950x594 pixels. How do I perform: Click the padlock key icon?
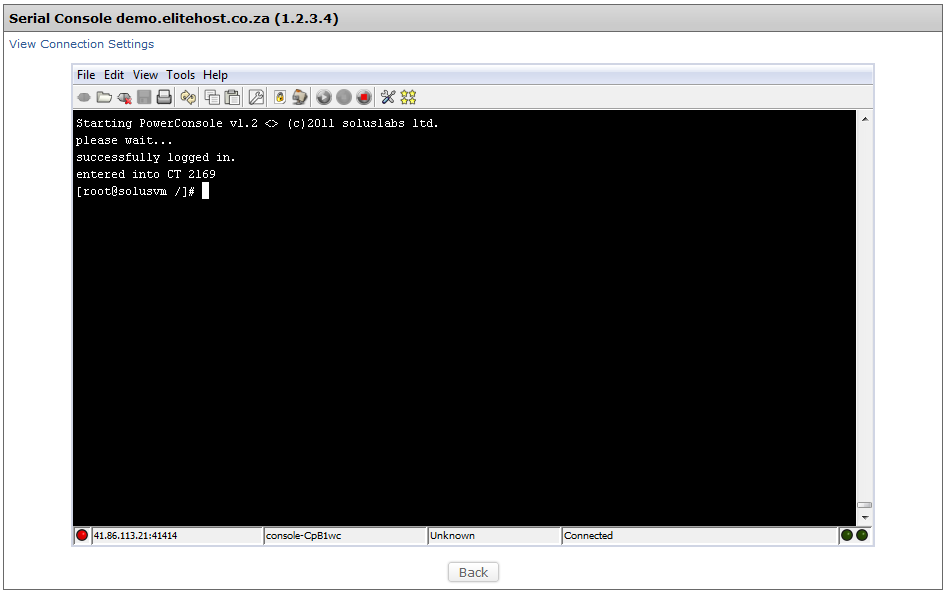[x=280, y=97]
